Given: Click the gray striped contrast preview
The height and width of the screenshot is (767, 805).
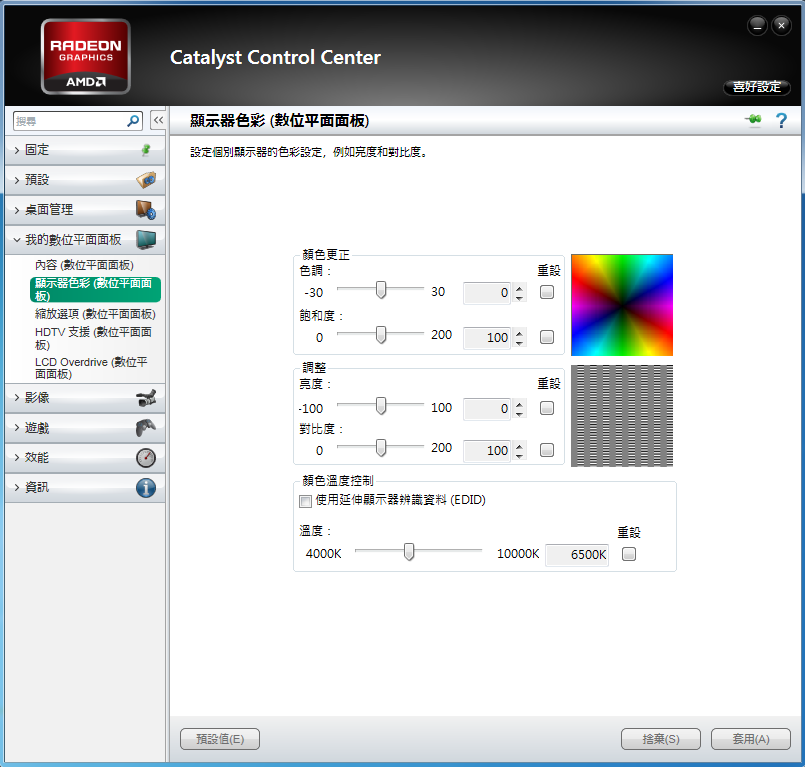Looking at the screenshot, I should coord(622,416).
